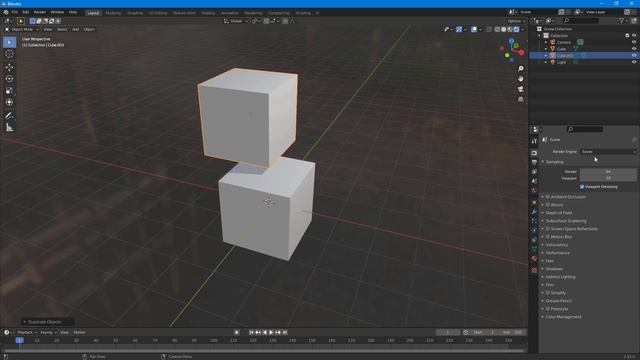The image size is (640, 360).
Task: Open the Tool properties tab
Action: tap(534, 141)
